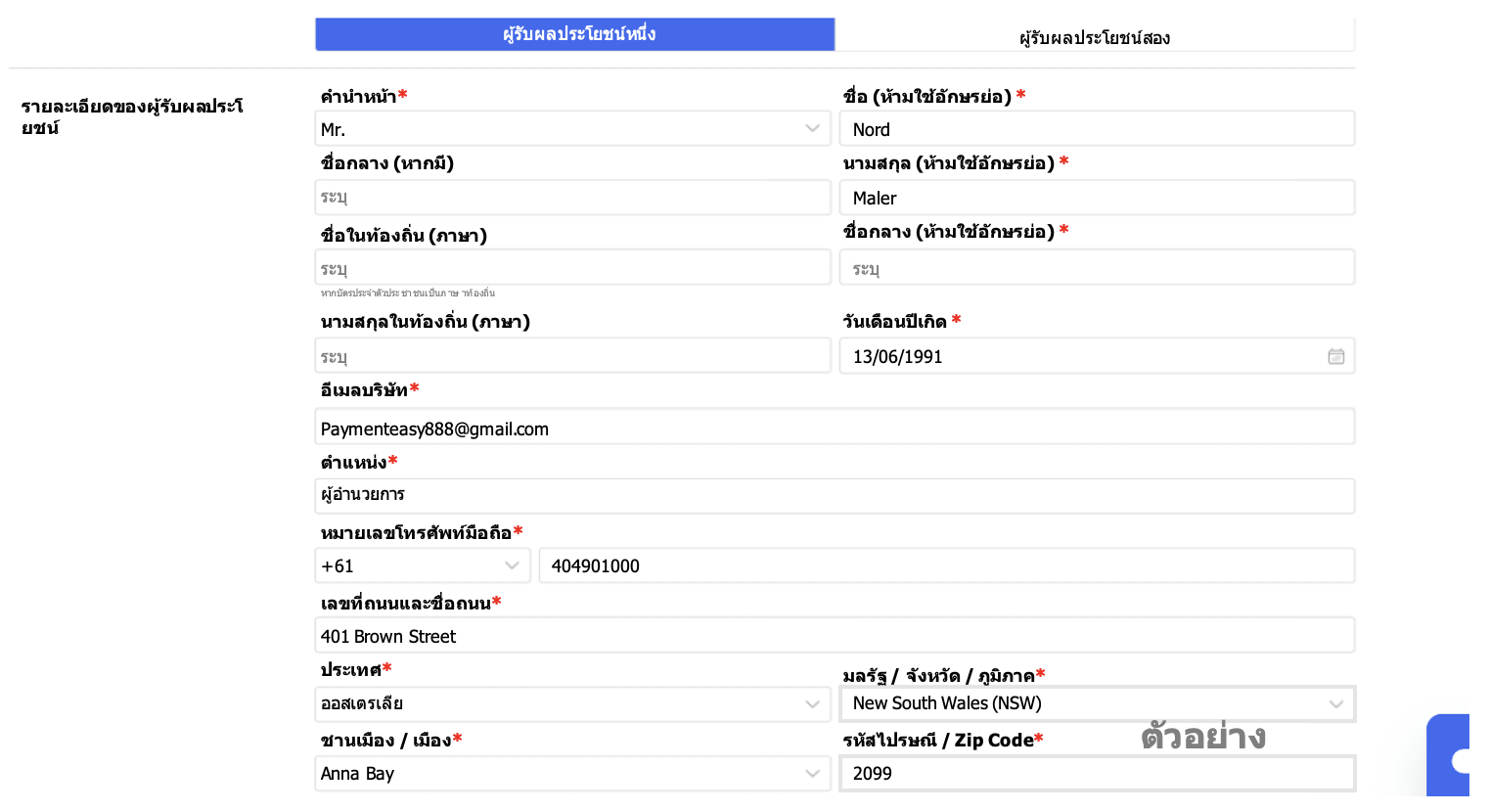This screenshot has height=812, width=1489.
Task: Open the calendar icon in date field
Action: coord(1335,356)
